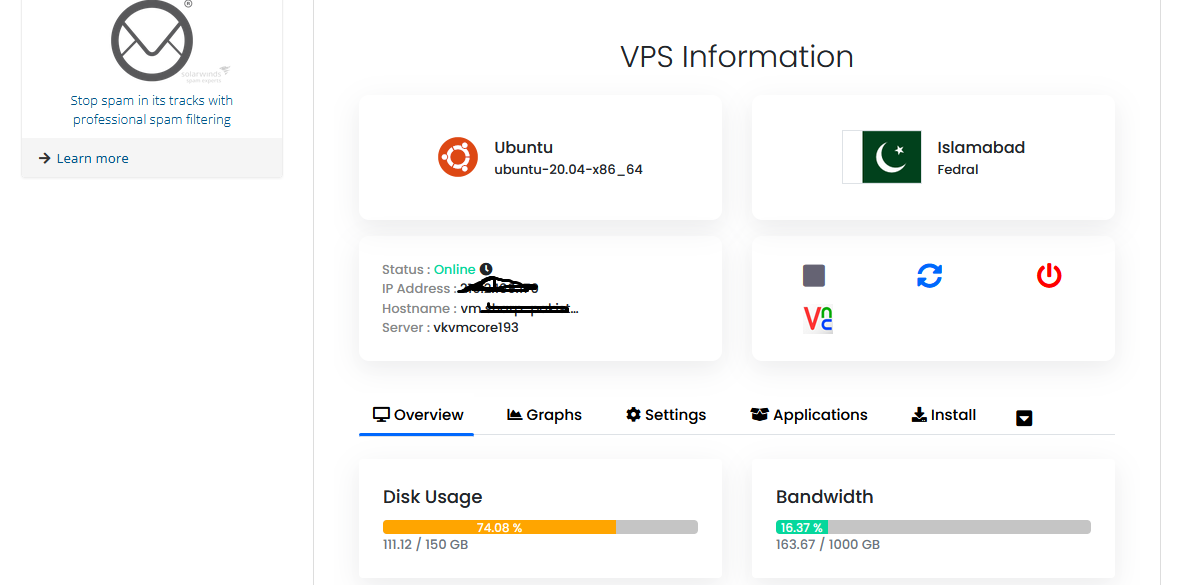Click the gray Stop VPS square icon
The image size is (1180, 585).
(814, 276)
